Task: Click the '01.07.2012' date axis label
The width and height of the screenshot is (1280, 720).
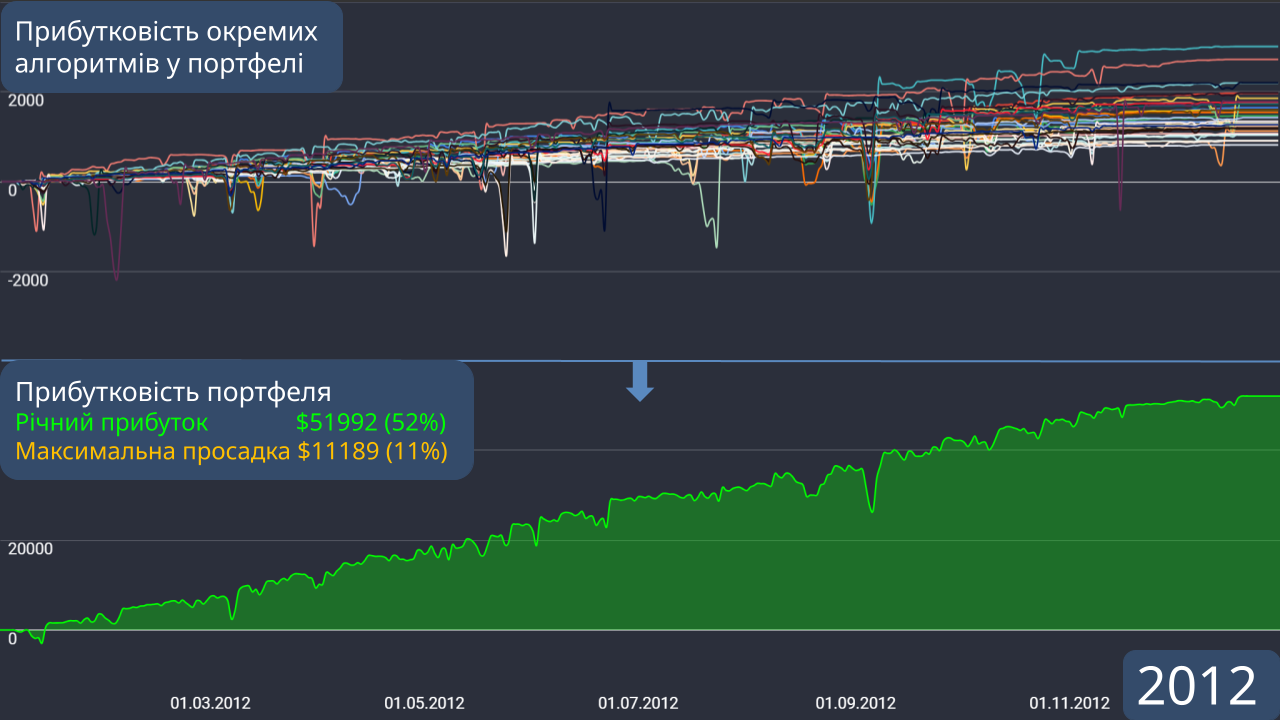Action: point(638,703)
